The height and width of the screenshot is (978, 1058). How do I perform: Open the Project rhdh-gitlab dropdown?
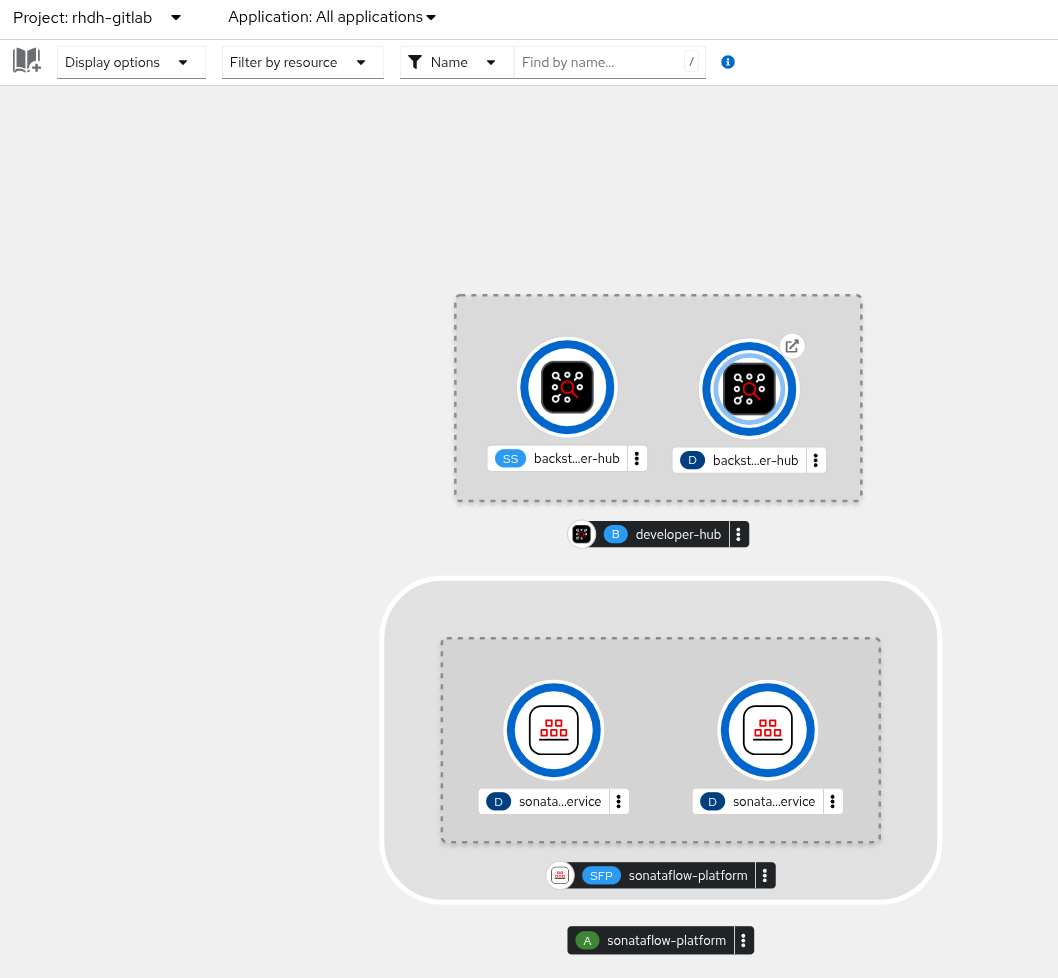pos(97,18)
